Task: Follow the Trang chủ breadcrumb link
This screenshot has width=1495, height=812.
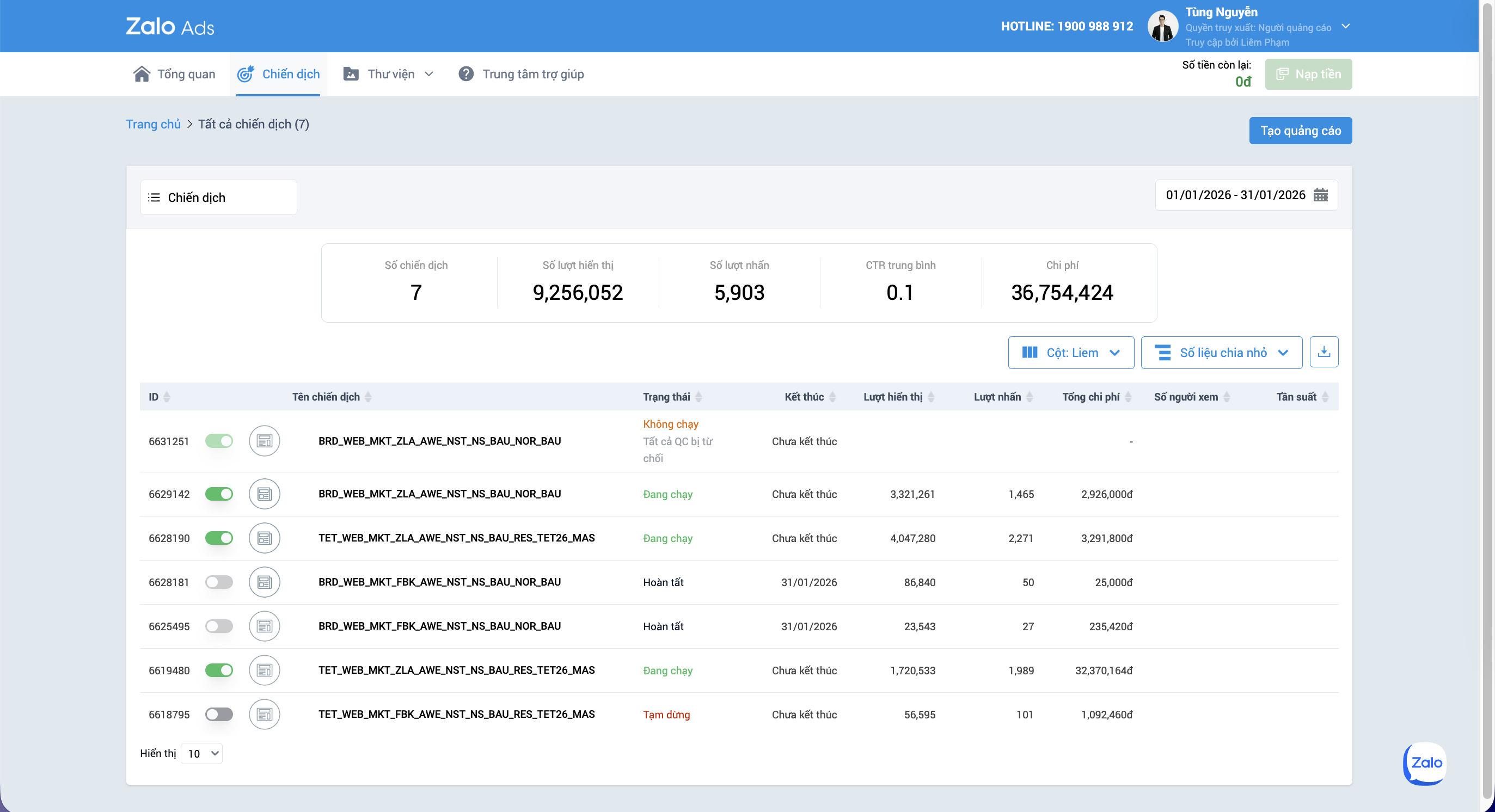Action: coord(153,124)
